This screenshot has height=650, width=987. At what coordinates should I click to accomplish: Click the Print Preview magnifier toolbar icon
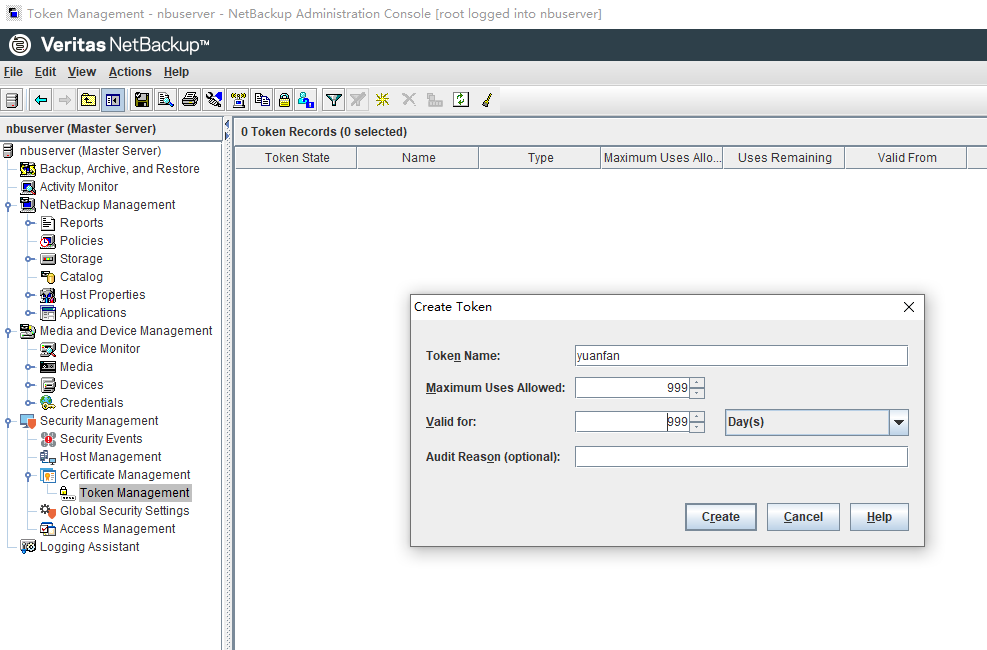(165, 100)
